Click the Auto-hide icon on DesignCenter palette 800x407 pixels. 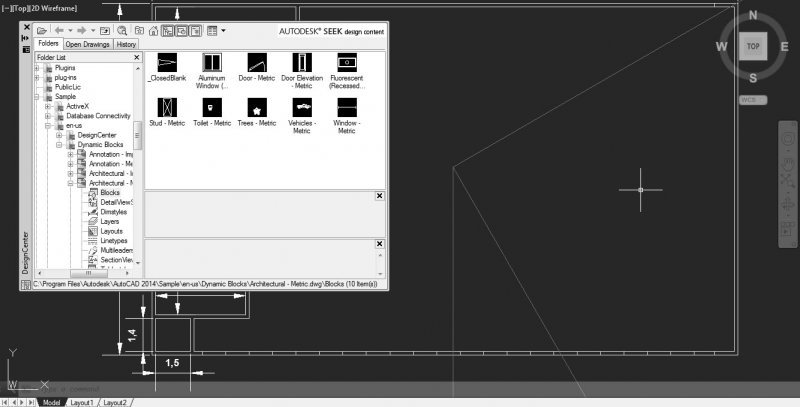point(26,38)
